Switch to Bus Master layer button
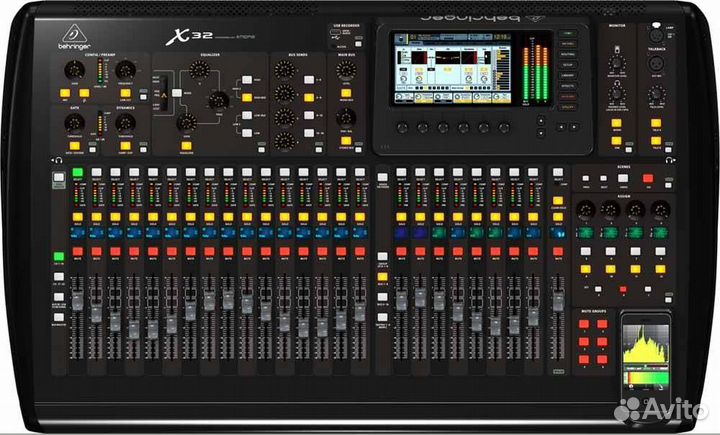Screen dimensions: 720x435 58,317
